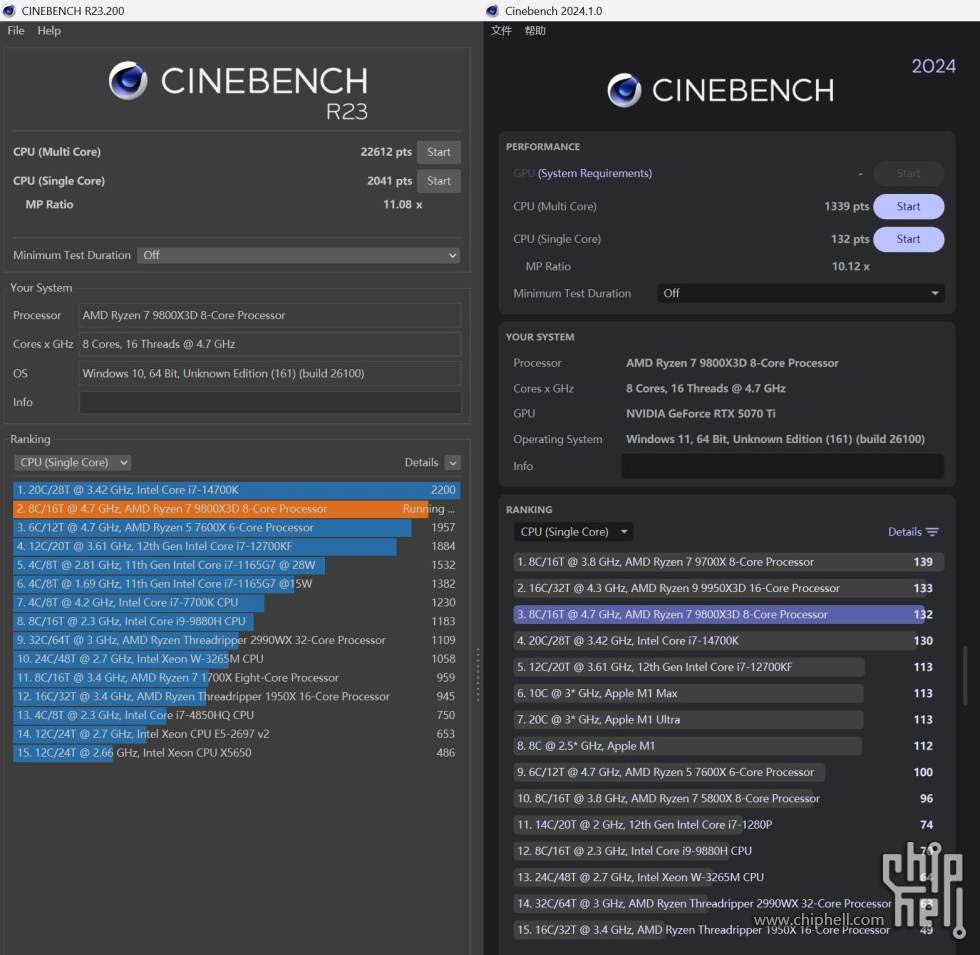Screen dimensions: 980x955
Task: Expand the R23 ranking Details dropdown arrow
Action: 453,462
